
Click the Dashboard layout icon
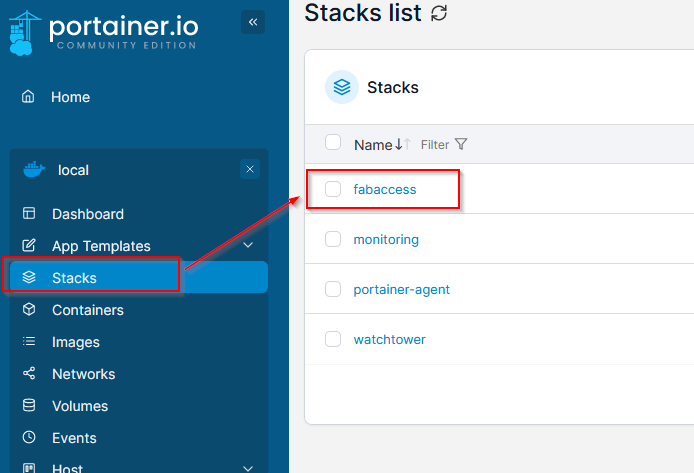pos(29,213)
